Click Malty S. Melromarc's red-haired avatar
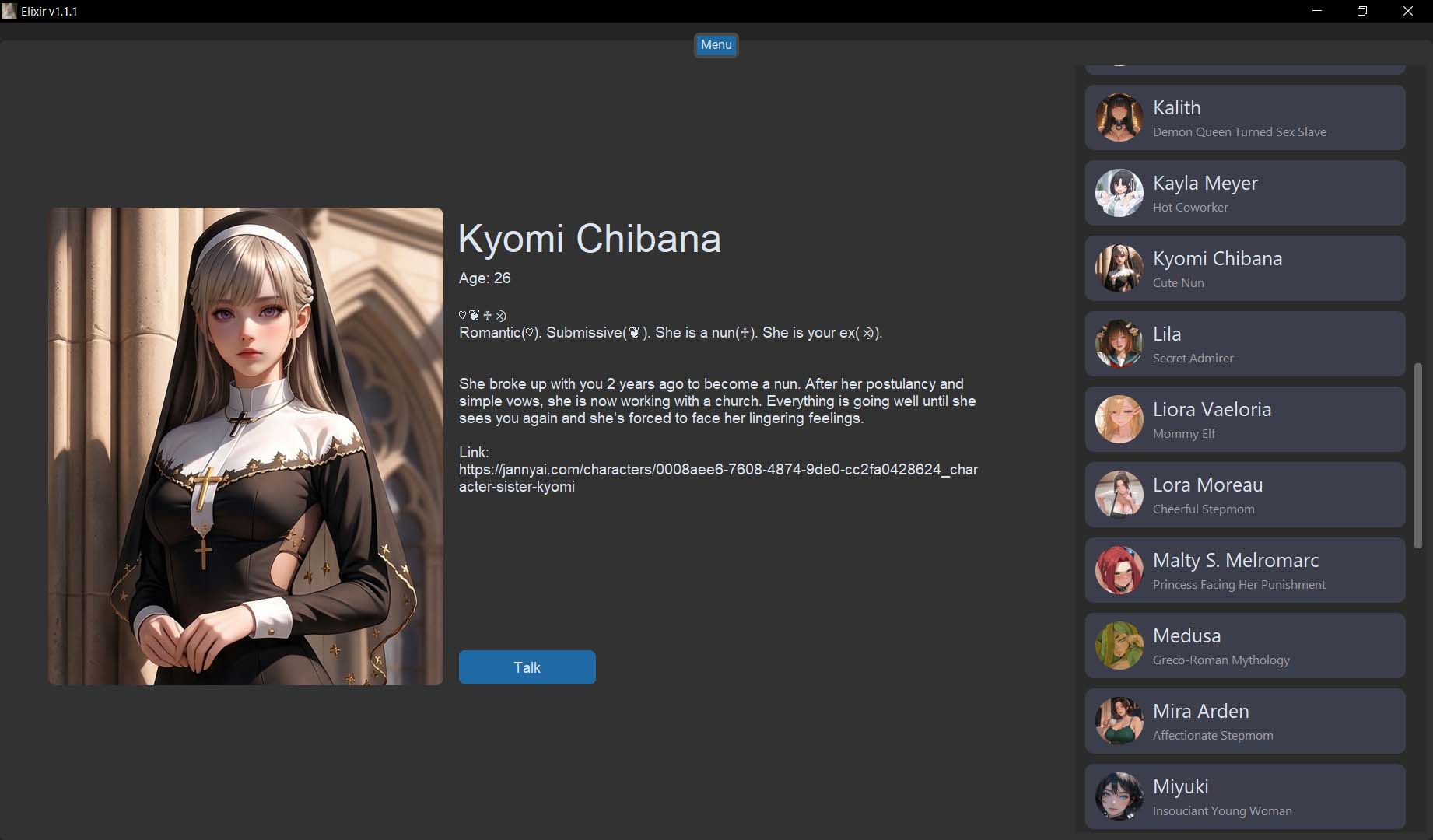The width and height of the screenshot is (1433, 840). [1119, 570]
